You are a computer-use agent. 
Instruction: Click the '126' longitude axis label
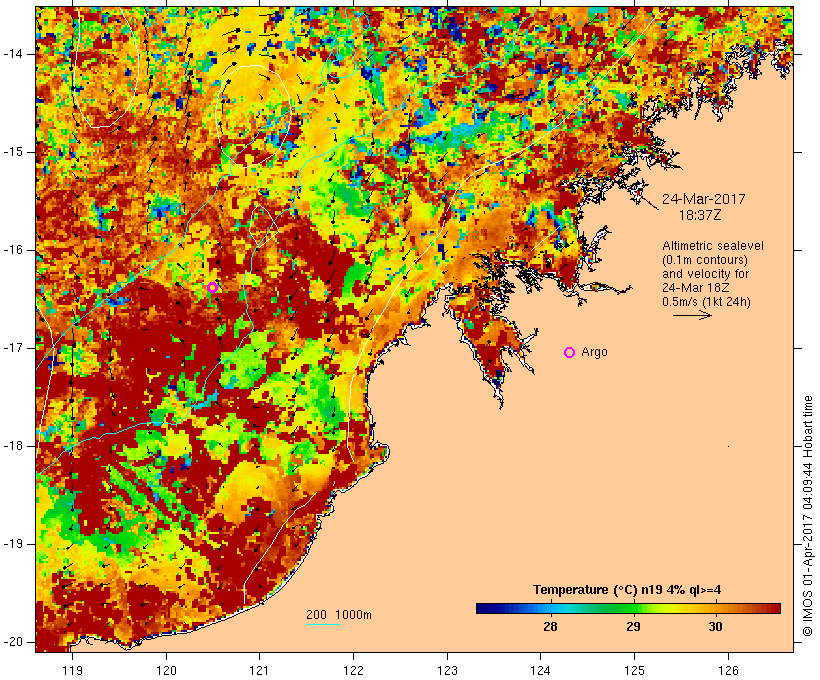[728, 670]
